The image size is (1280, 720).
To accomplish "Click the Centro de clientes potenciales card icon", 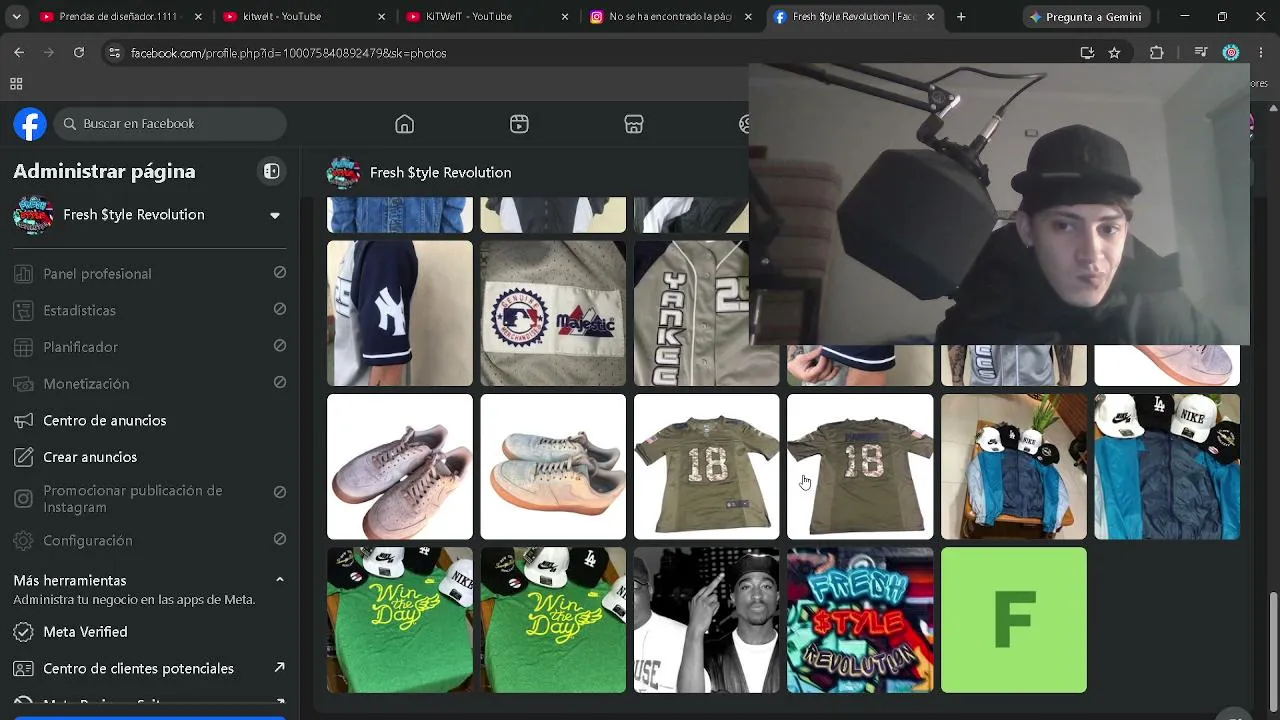I will point(24,669).
